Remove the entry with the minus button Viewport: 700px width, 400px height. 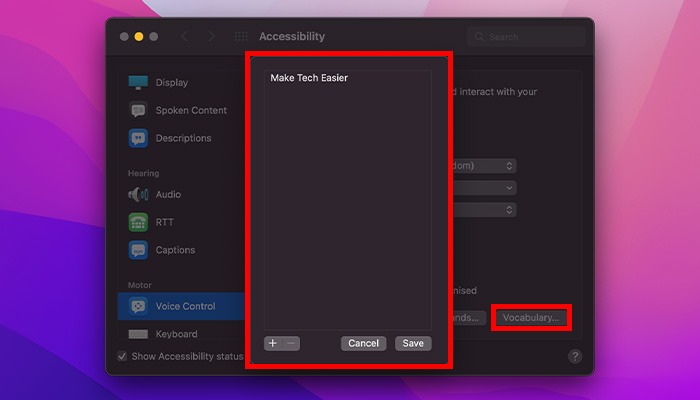point(291,343)
